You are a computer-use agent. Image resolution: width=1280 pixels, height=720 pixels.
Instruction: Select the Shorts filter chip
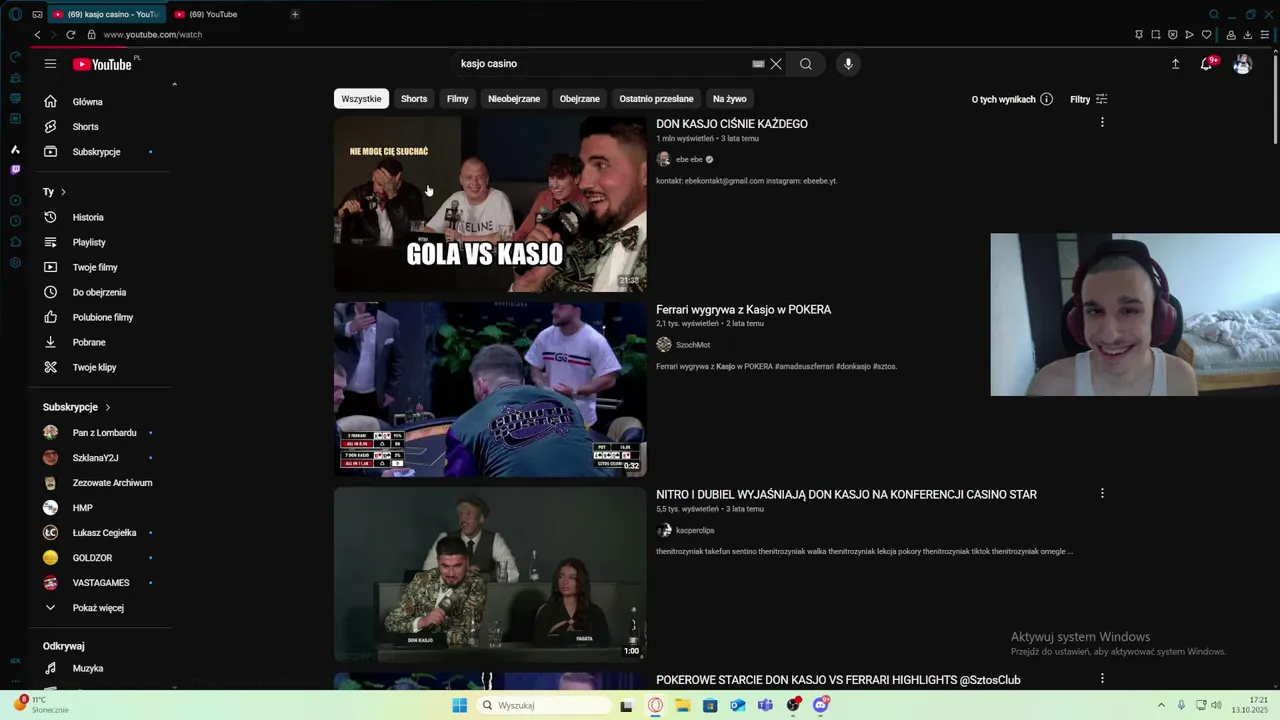click(x=414, y=99)
